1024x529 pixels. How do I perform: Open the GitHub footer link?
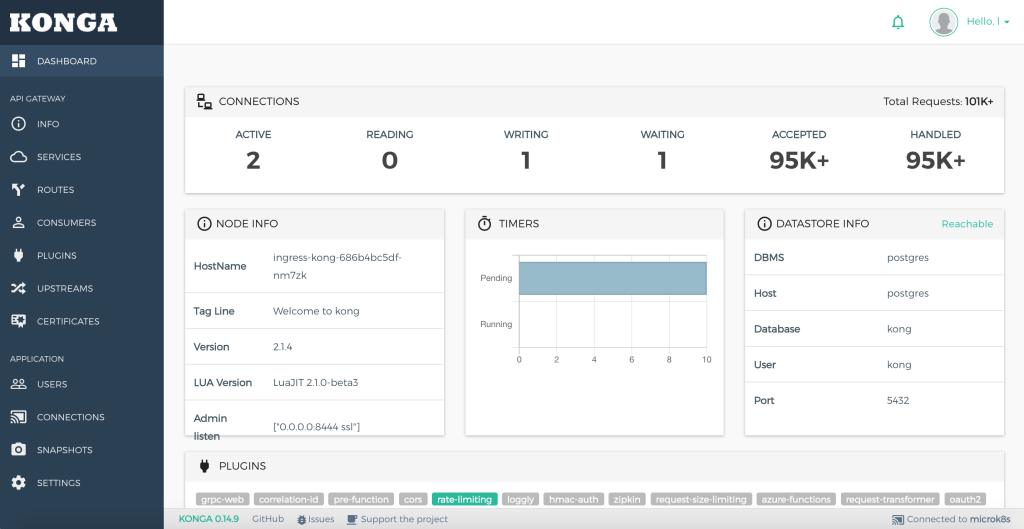(x=268, y=519)
